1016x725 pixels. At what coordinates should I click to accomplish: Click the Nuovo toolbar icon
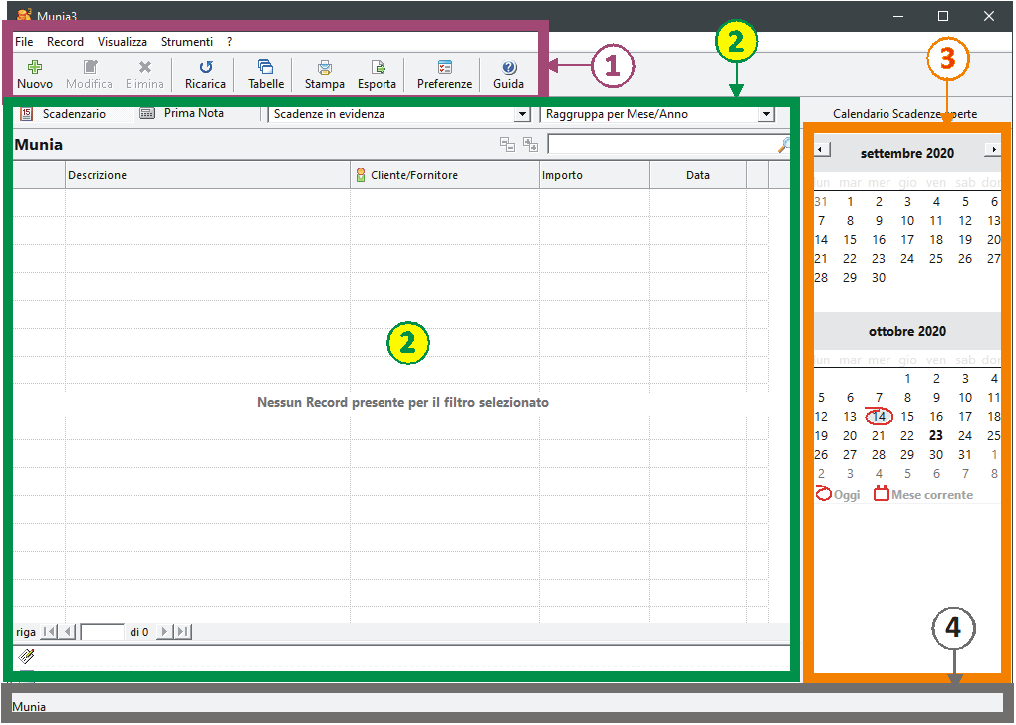pyautogui.click(x=35, y=68)
